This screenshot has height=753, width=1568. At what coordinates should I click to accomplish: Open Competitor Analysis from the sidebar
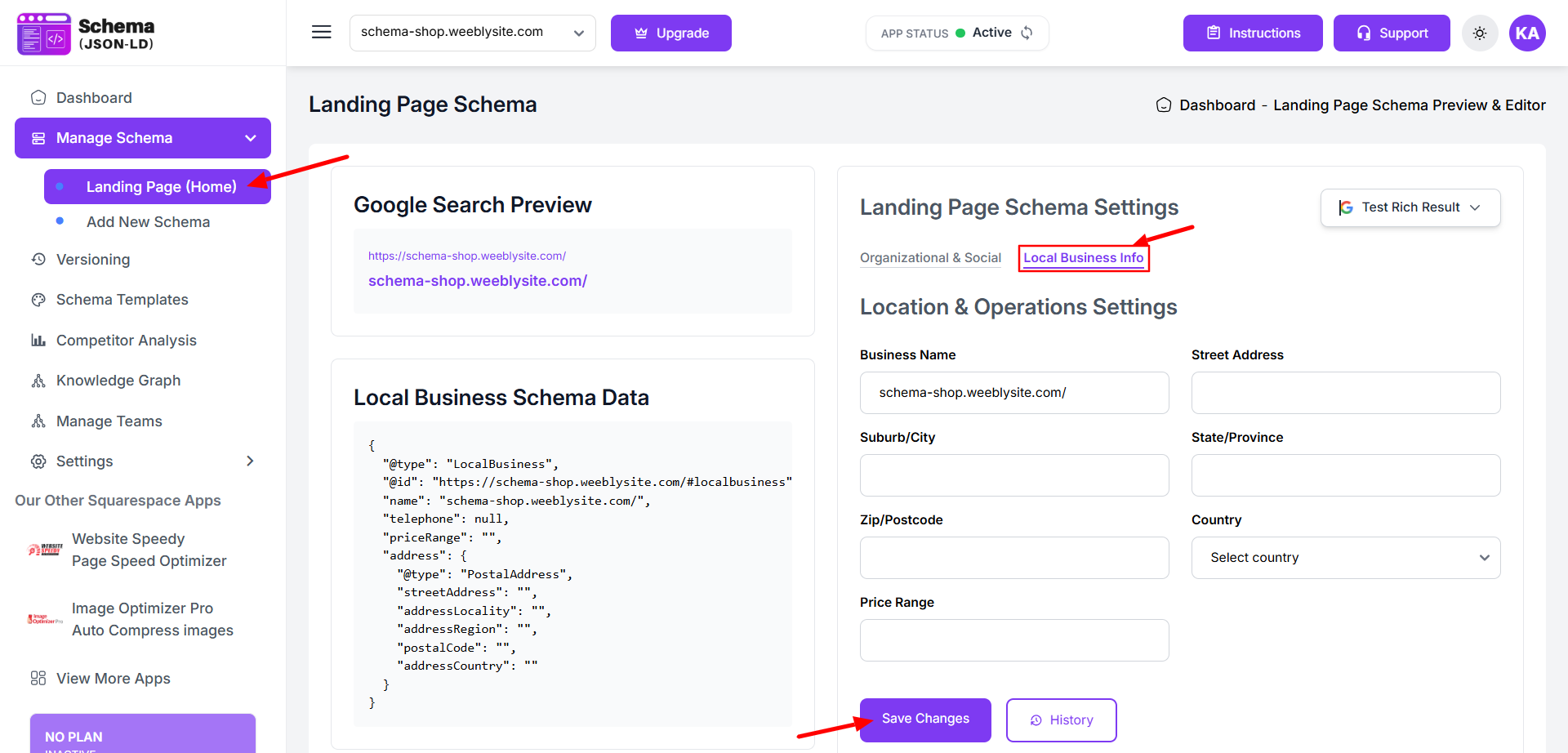tap(126, 341)
